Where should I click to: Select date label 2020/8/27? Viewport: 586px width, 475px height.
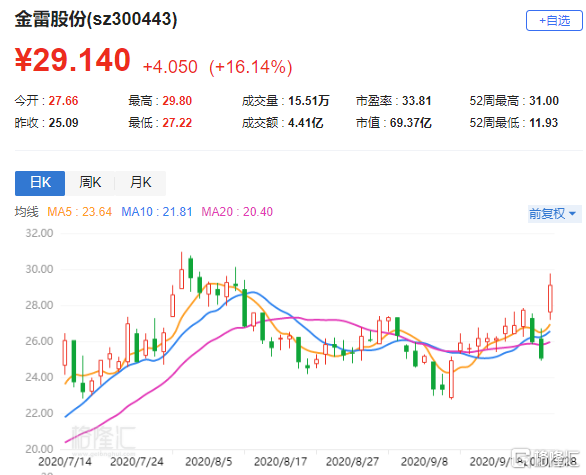[x=352, y=462]
